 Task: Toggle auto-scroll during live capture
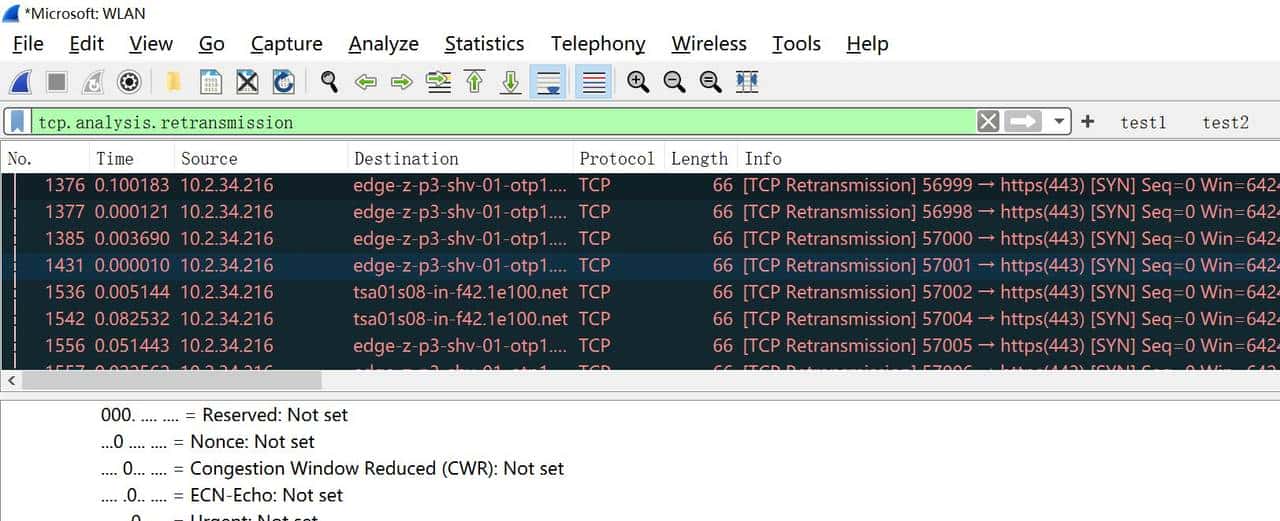(x=548, y=82)
